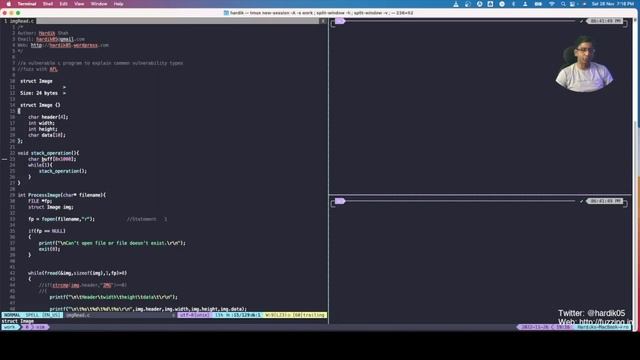Click the 'char header[4];' line
Image resolution: width=640 pixels, height=360 pixels.
pos(49,117)
